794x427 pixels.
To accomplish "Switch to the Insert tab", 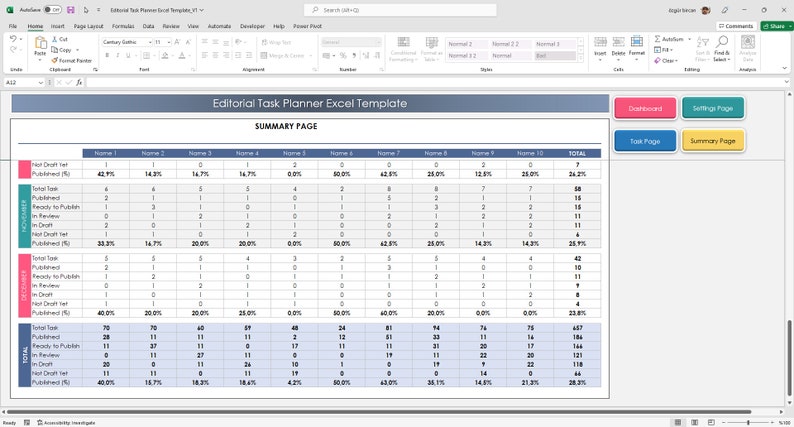I will (57, 26).
